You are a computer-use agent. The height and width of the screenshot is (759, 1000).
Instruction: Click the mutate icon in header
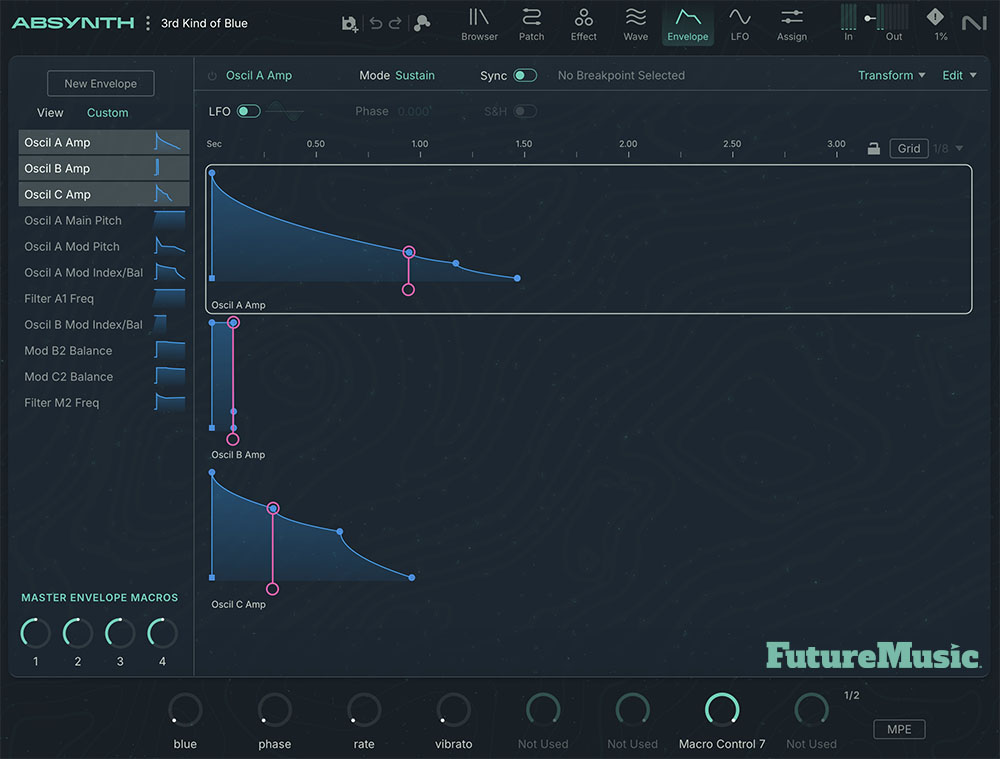click(422, 23)
